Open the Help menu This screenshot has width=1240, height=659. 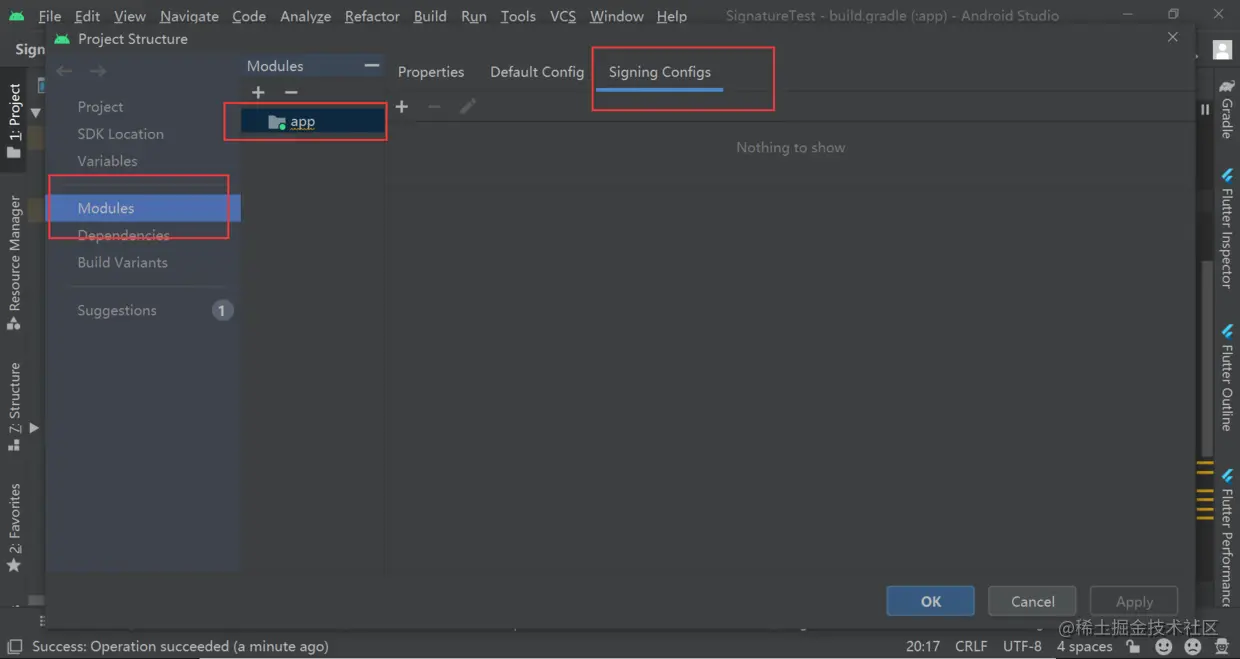(672, 16)
